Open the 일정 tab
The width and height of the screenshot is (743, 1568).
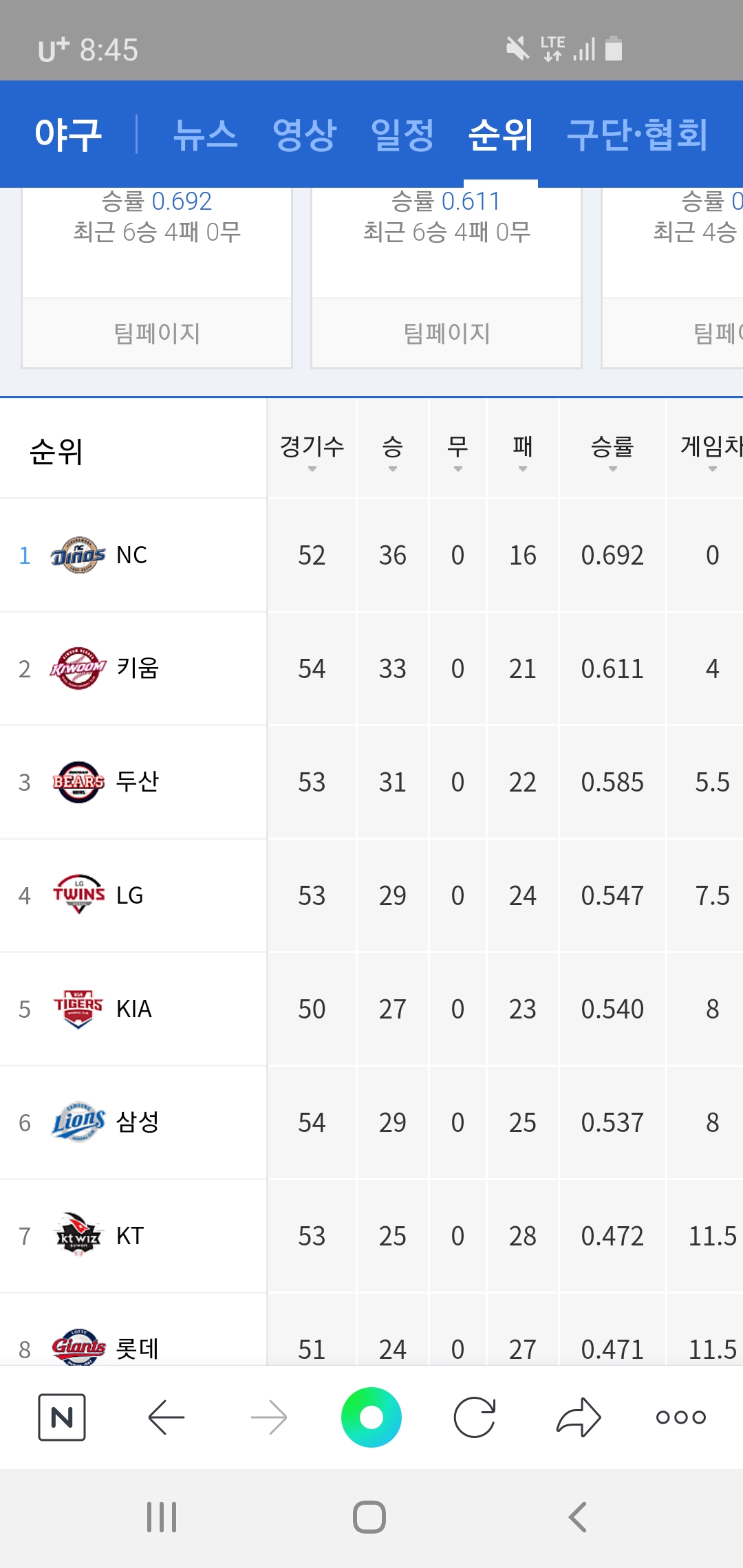tap(402, 135)
